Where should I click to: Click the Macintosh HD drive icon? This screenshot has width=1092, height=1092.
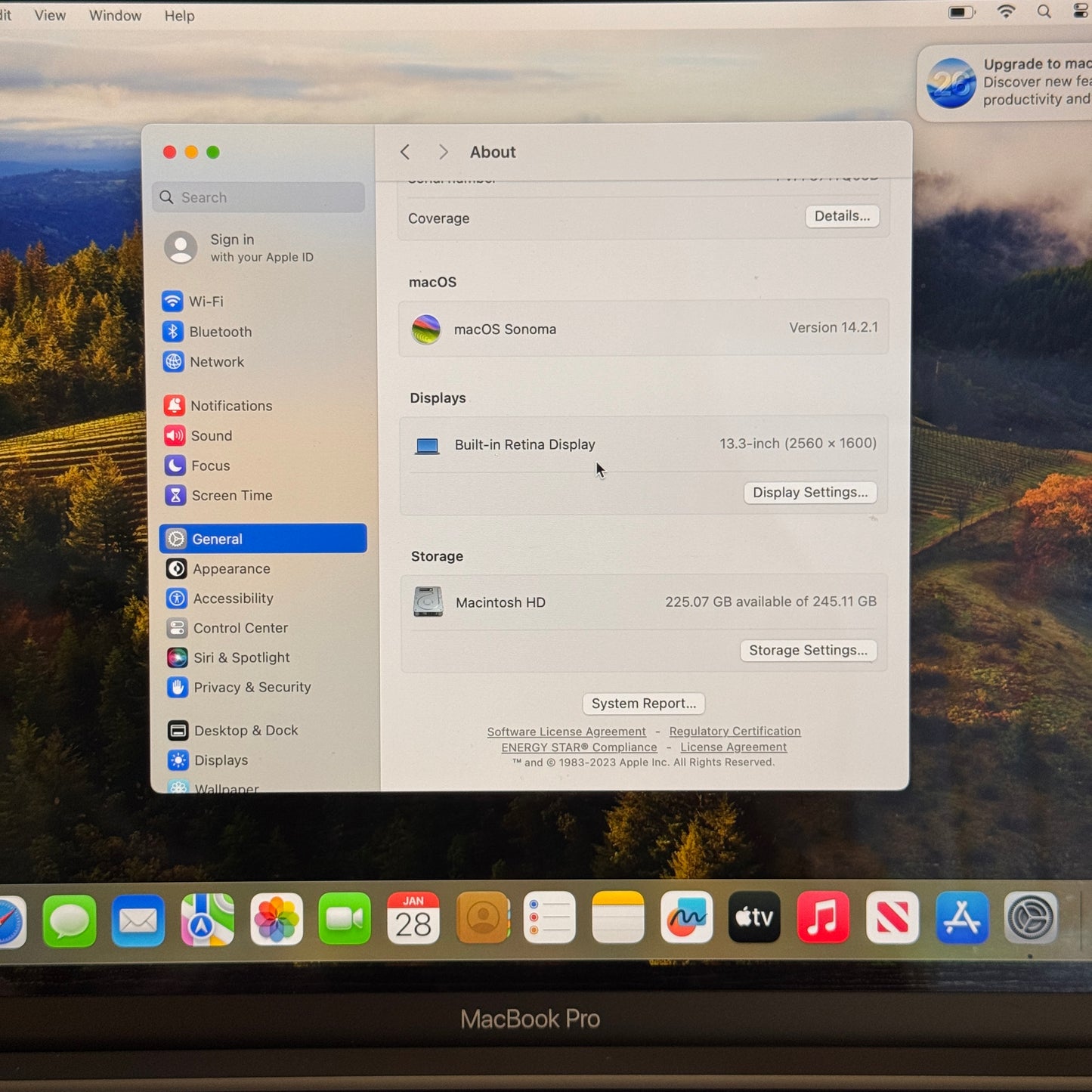coord(428,602)
